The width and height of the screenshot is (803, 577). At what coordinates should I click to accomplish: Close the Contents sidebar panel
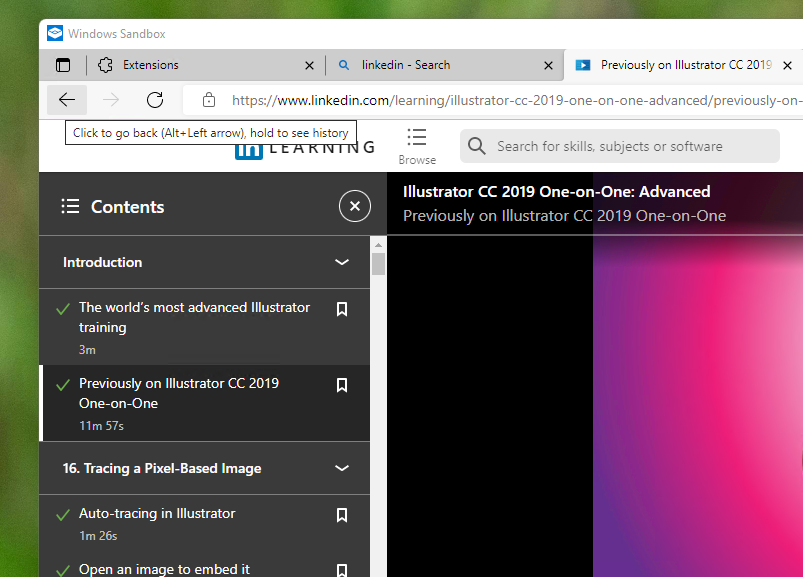pos(354,206)
